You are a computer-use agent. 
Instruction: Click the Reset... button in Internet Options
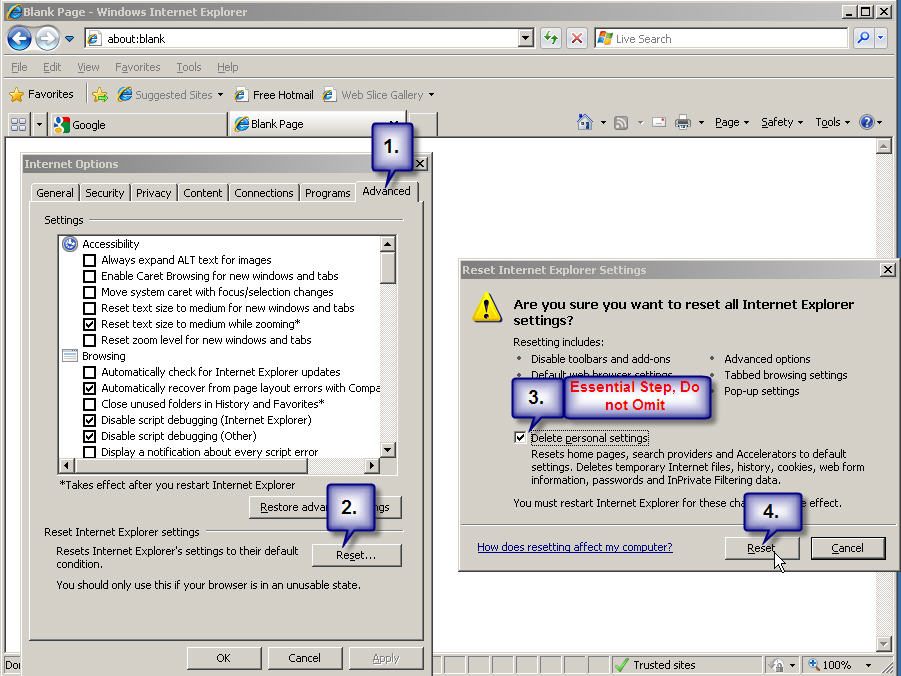coord(356,555)
